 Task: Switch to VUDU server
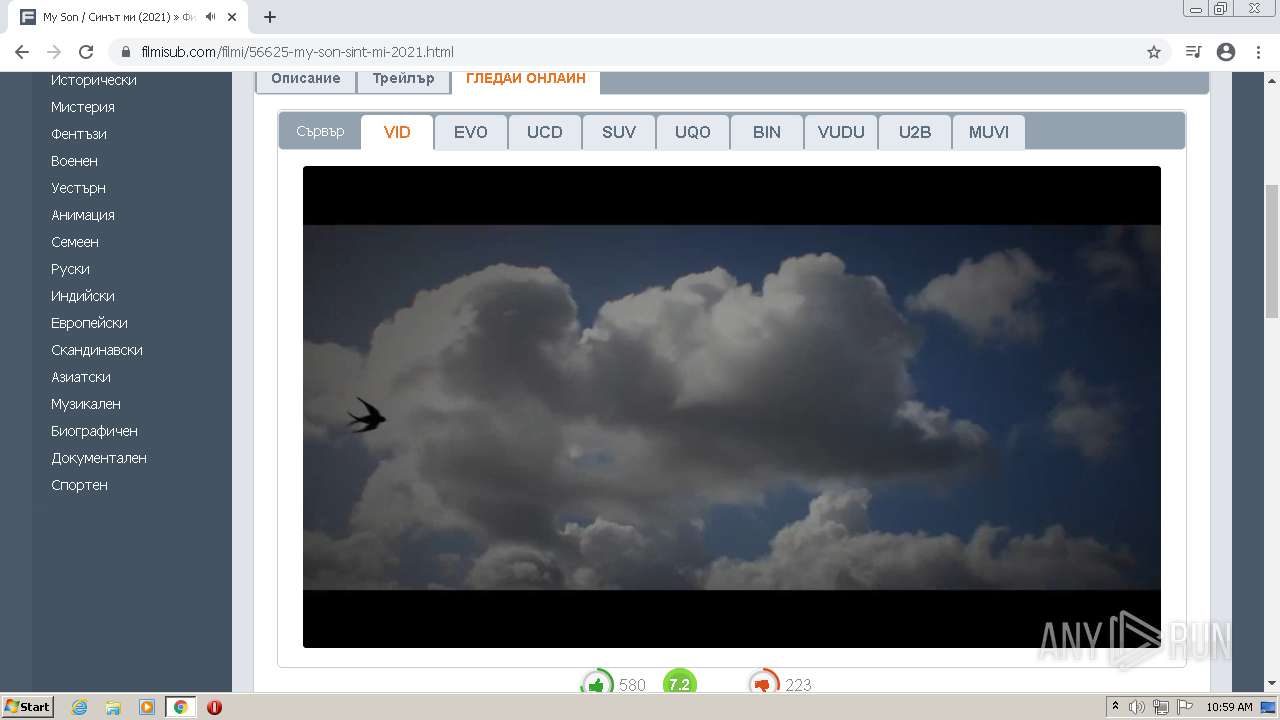[841, 132]
